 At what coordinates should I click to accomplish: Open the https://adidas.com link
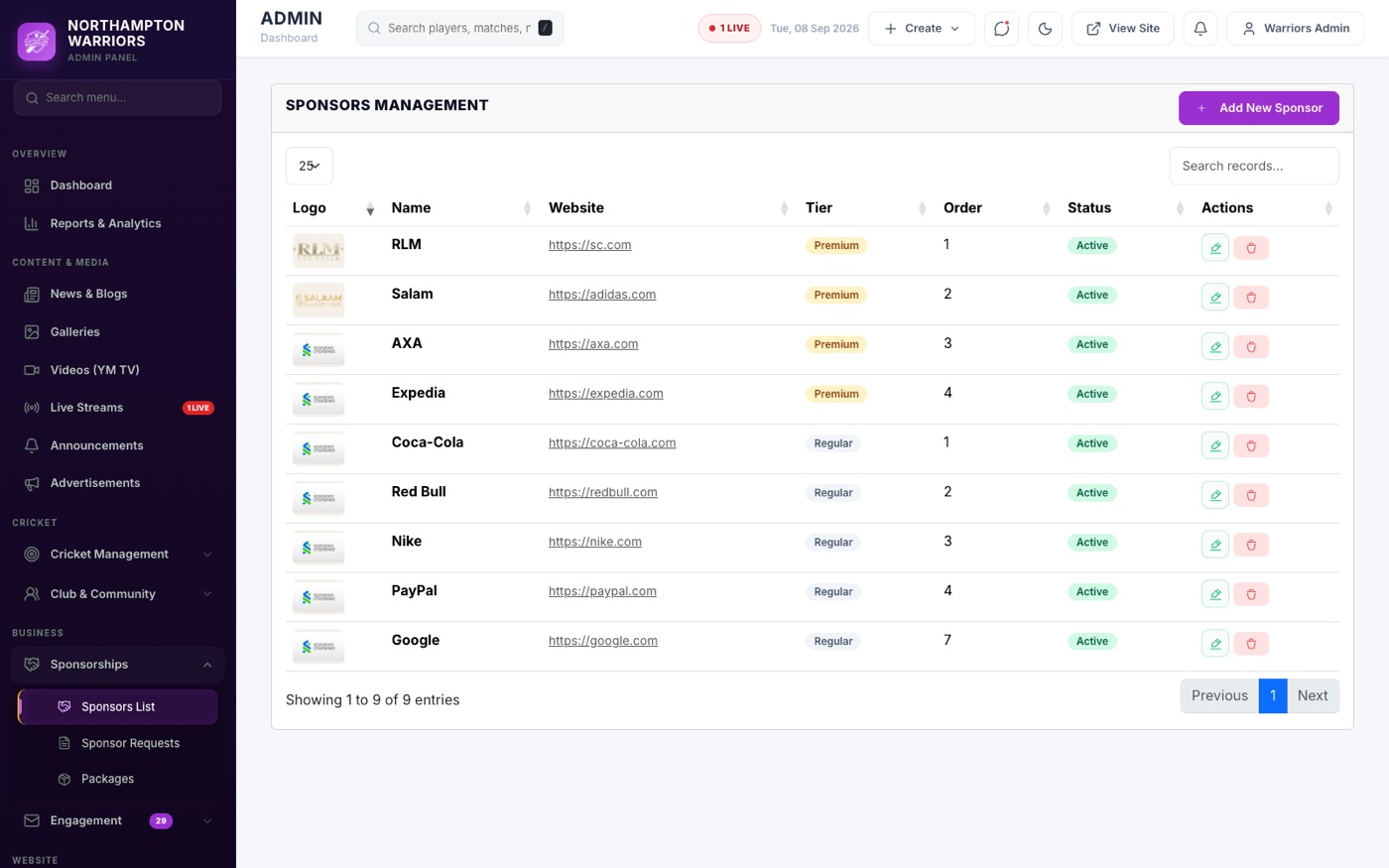coord(602,295)
